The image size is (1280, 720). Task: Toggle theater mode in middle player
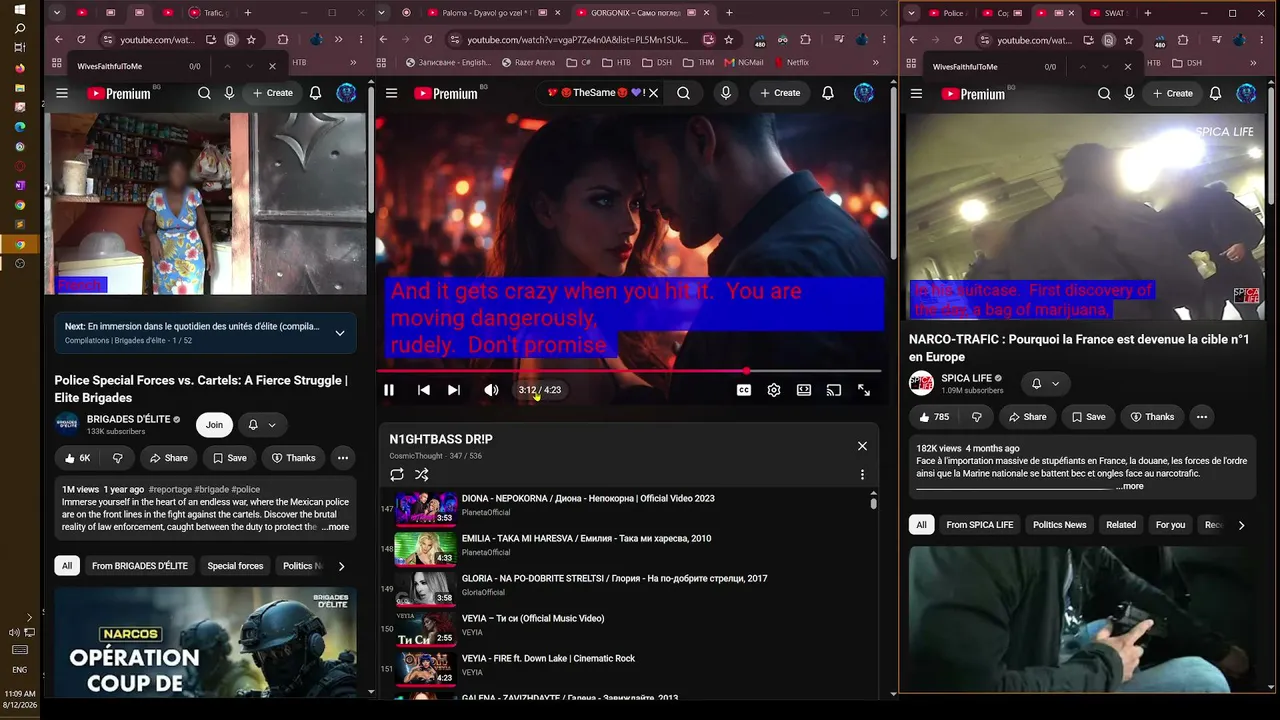(x=804, y=390)
